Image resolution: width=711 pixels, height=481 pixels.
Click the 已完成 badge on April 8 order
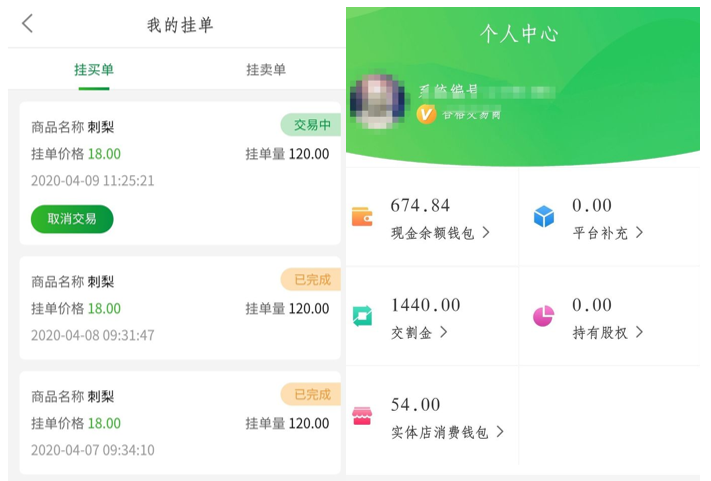click(310, 279)
